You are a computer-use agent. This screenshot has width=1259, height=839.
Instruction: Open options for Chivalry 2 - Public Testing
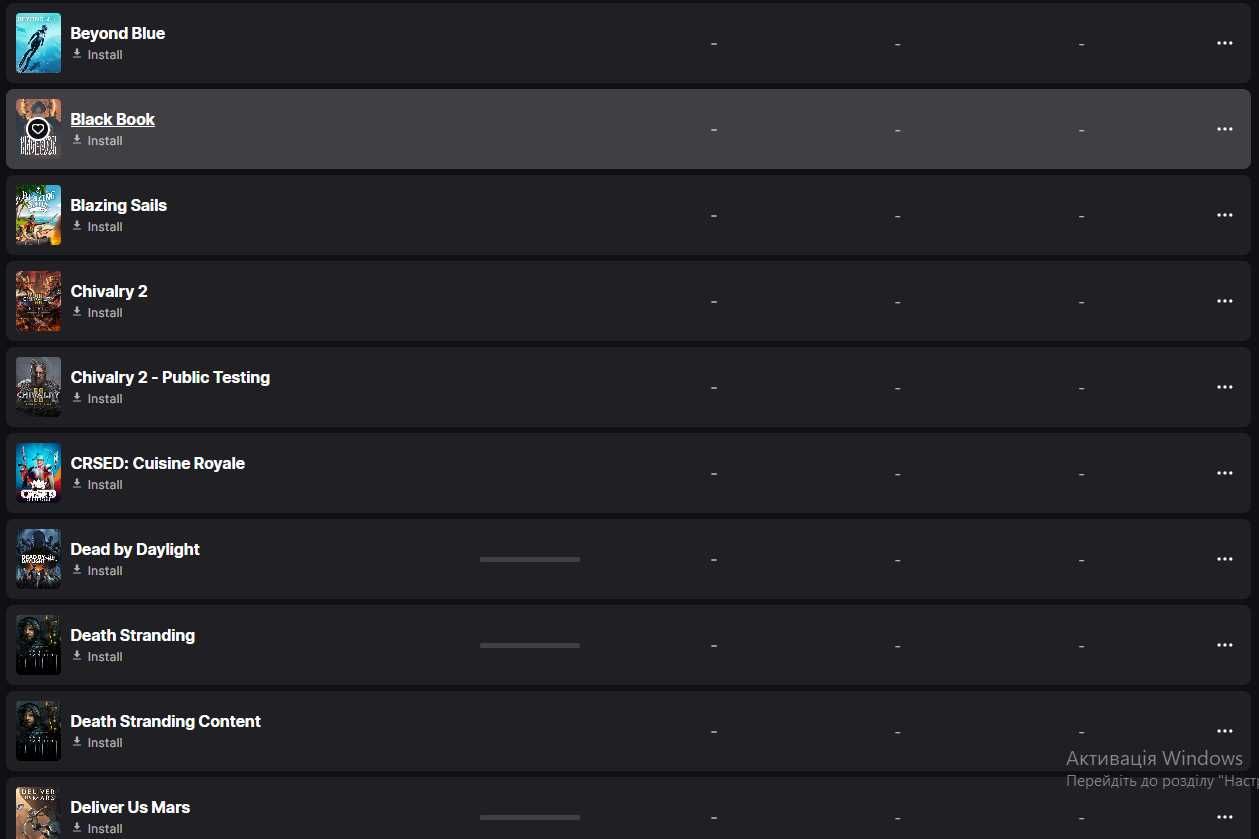tap(1224, 387)
